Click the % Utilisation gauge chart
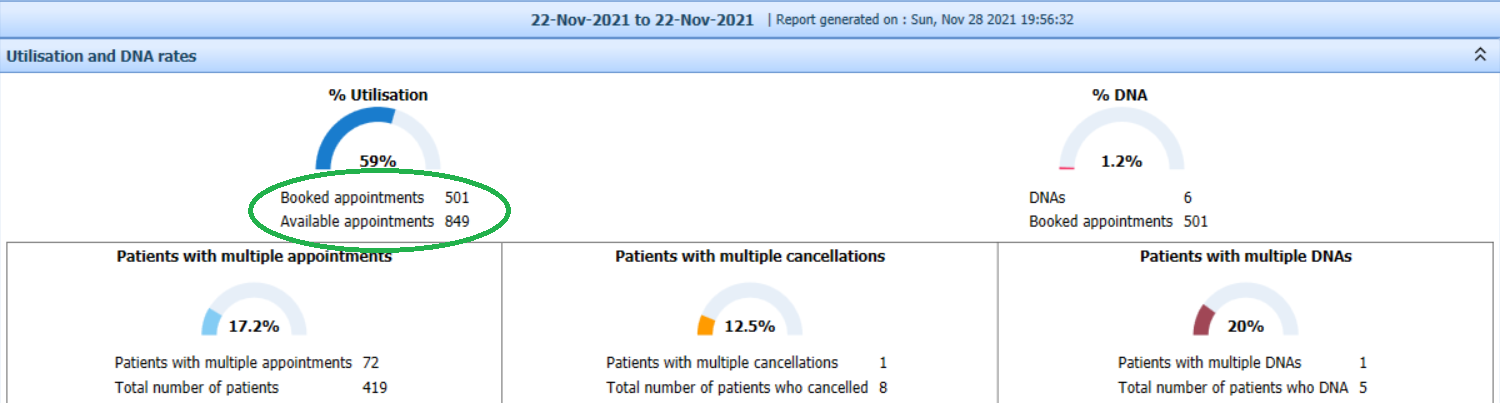 pos(378,139)
